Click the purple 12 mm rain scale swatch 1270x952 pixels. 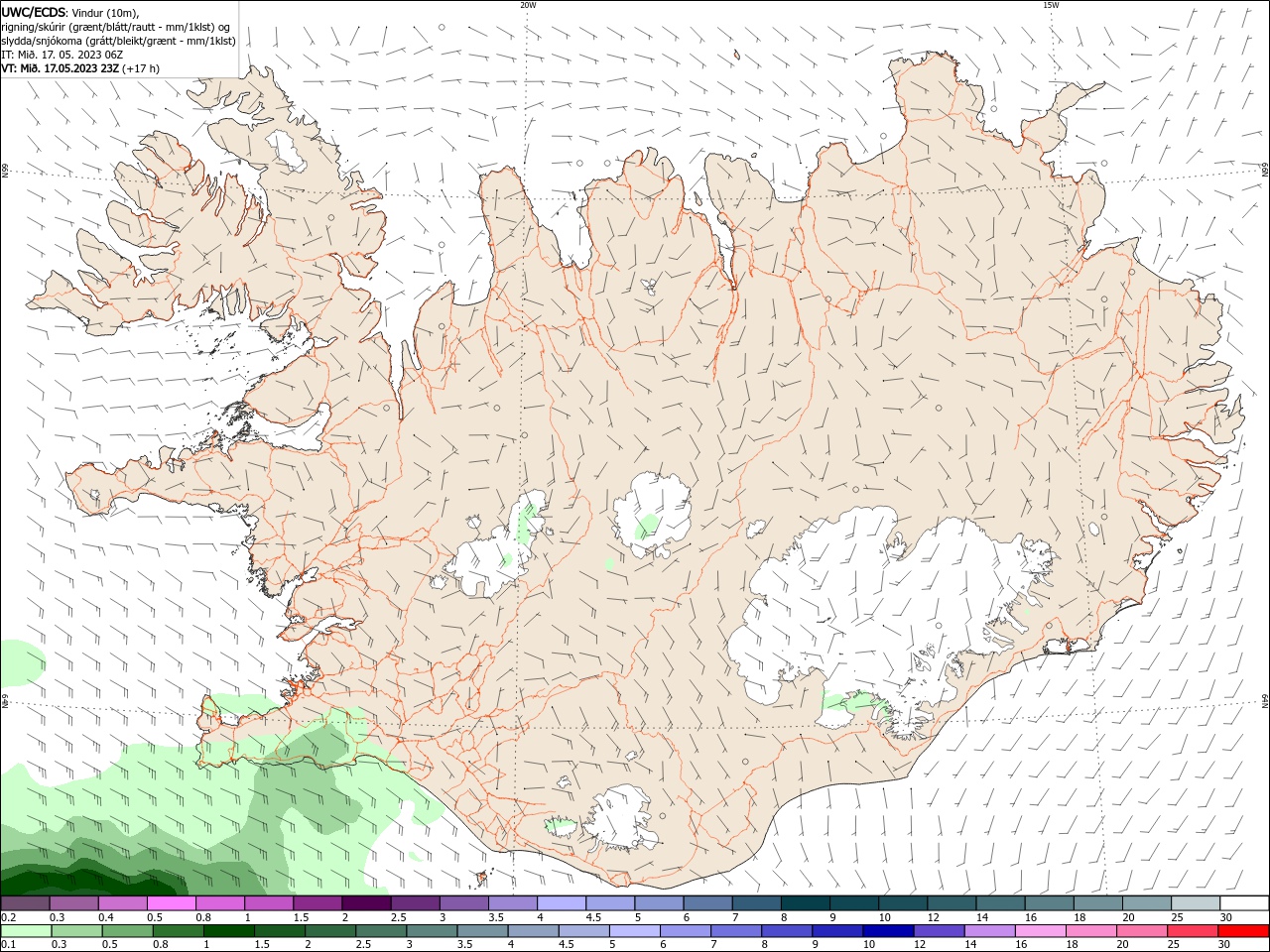pos(940,931)
